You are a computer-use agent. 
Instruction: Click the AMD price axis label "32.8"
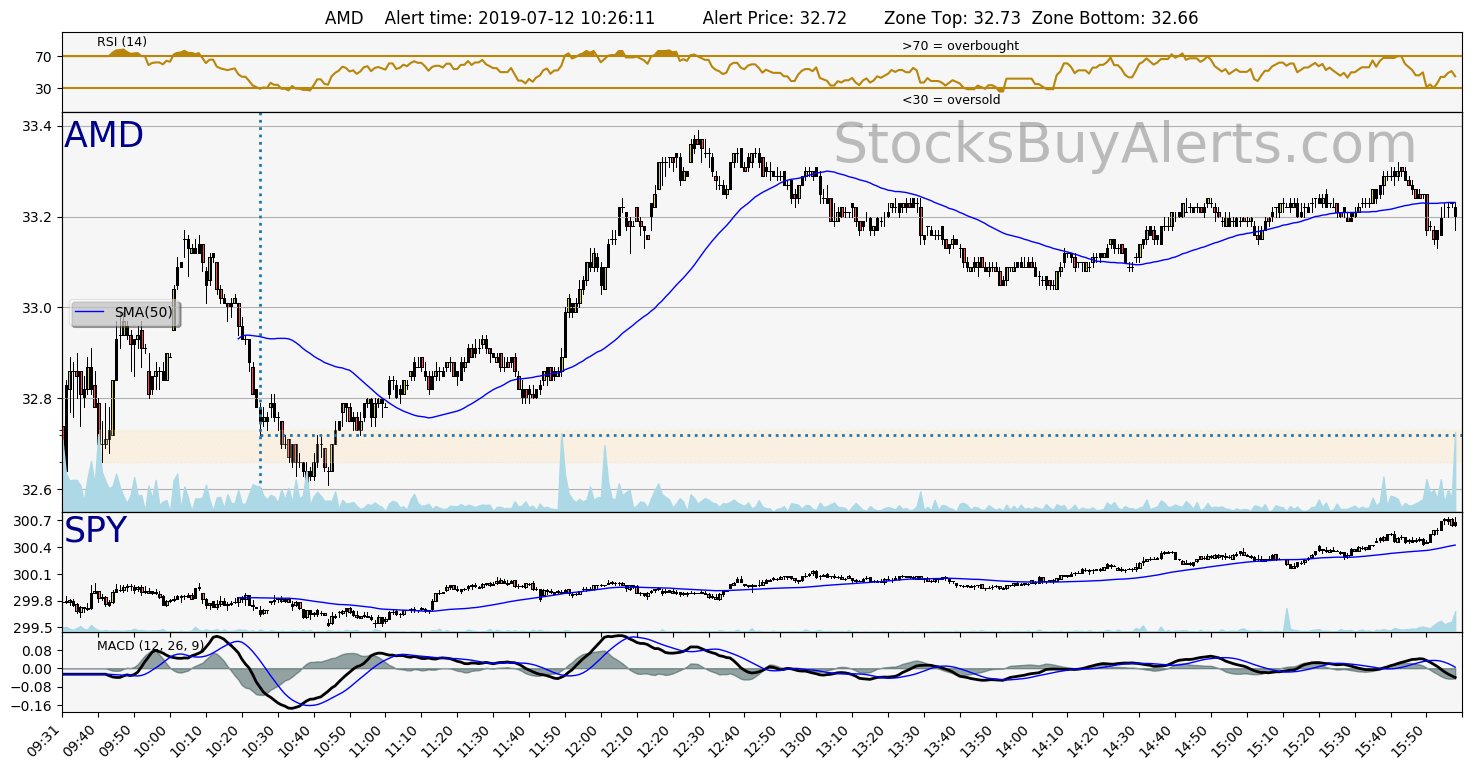(x=37, y=399)
